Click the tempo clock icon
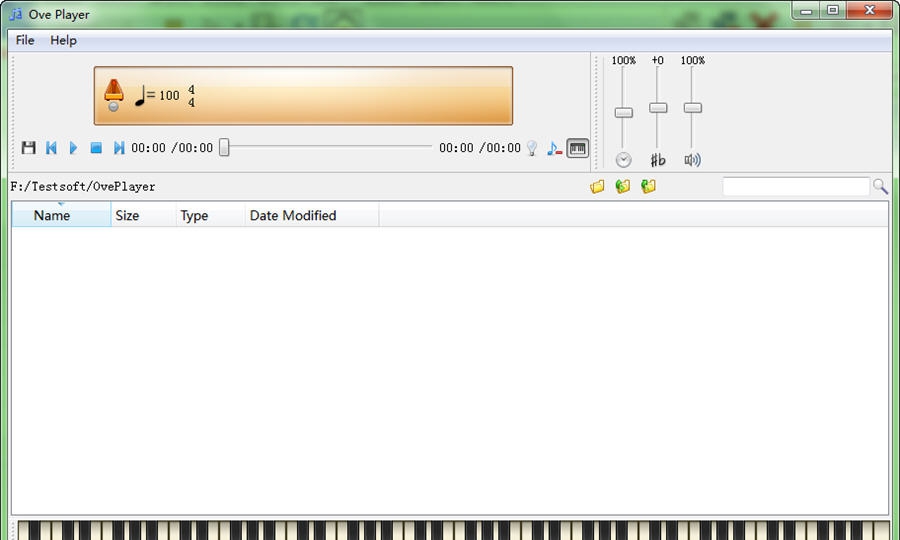 pos(623,160)
